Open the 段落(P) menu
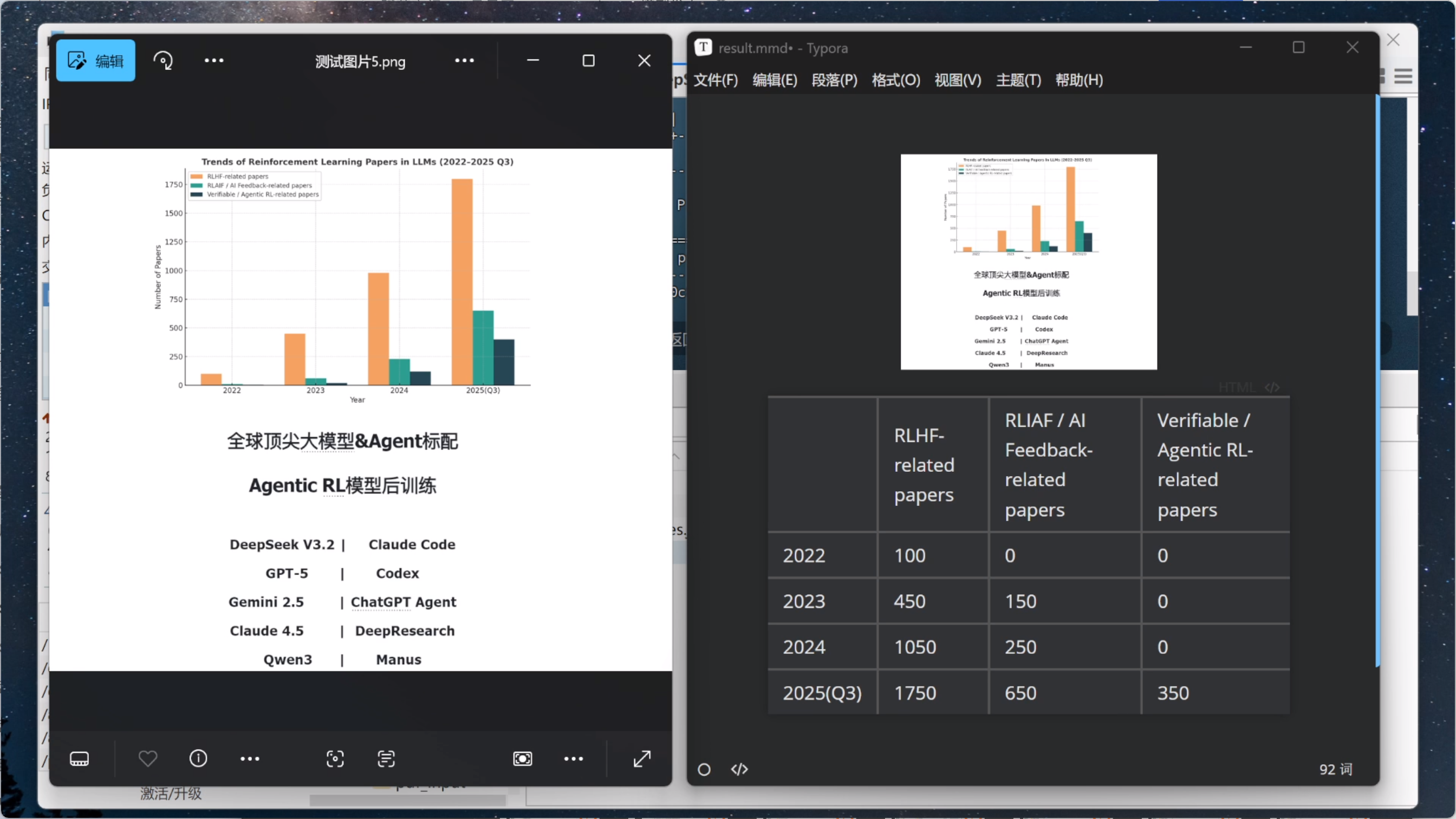1456x819 pixels. 834,80
